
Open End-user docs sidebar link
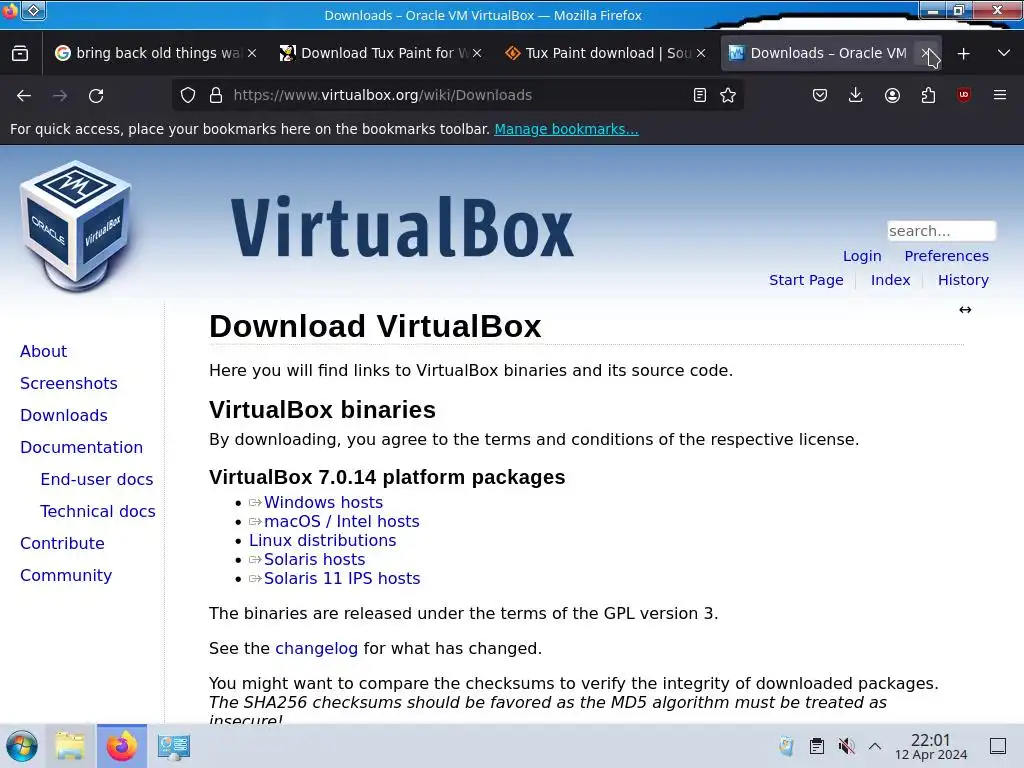coord(97,479)
